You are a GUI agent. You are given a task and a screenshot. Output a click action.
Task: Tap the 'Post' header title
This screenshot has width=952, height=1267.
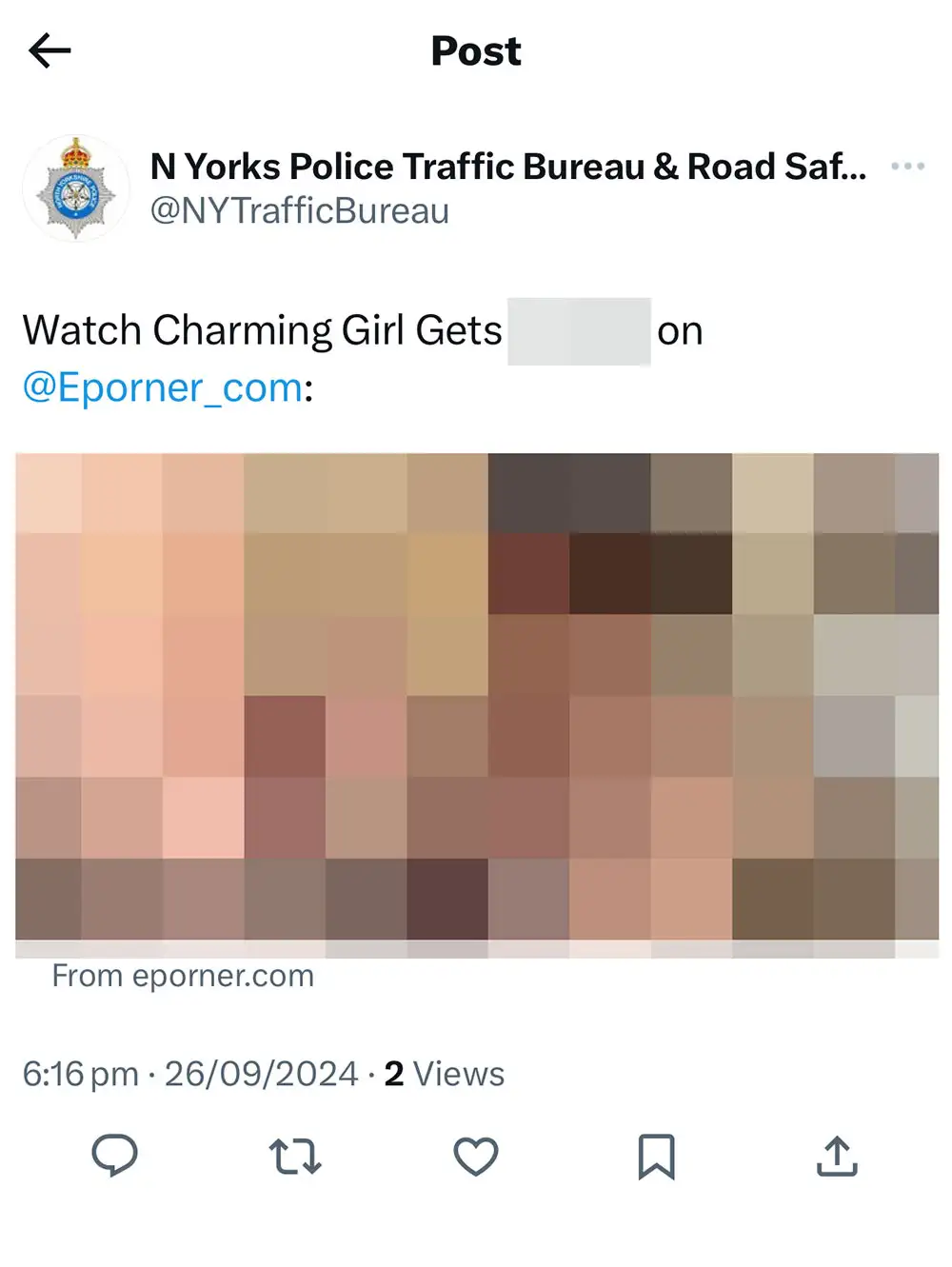[476, 51]
